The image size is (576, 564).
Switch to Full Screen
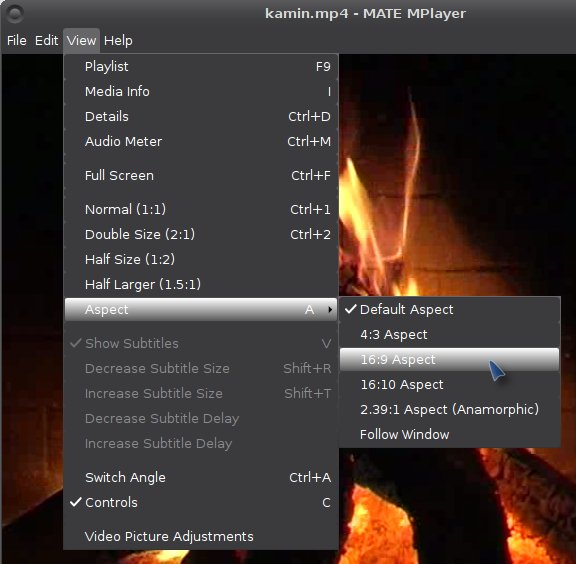coord(201,176)
